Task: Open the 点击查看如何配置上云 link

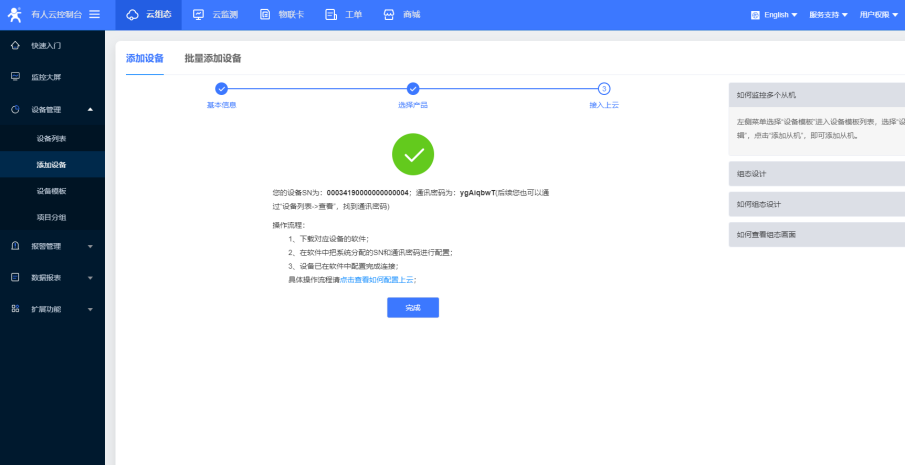Action: (x=377, y=280)
